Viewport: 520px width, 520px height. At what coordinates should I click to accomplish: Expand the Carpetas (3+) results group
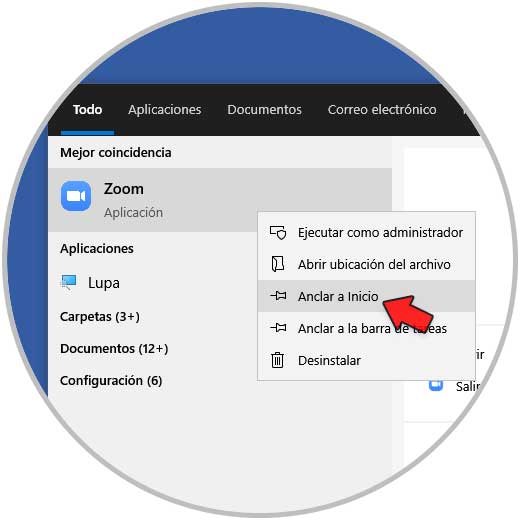click(x=100, y=317)
